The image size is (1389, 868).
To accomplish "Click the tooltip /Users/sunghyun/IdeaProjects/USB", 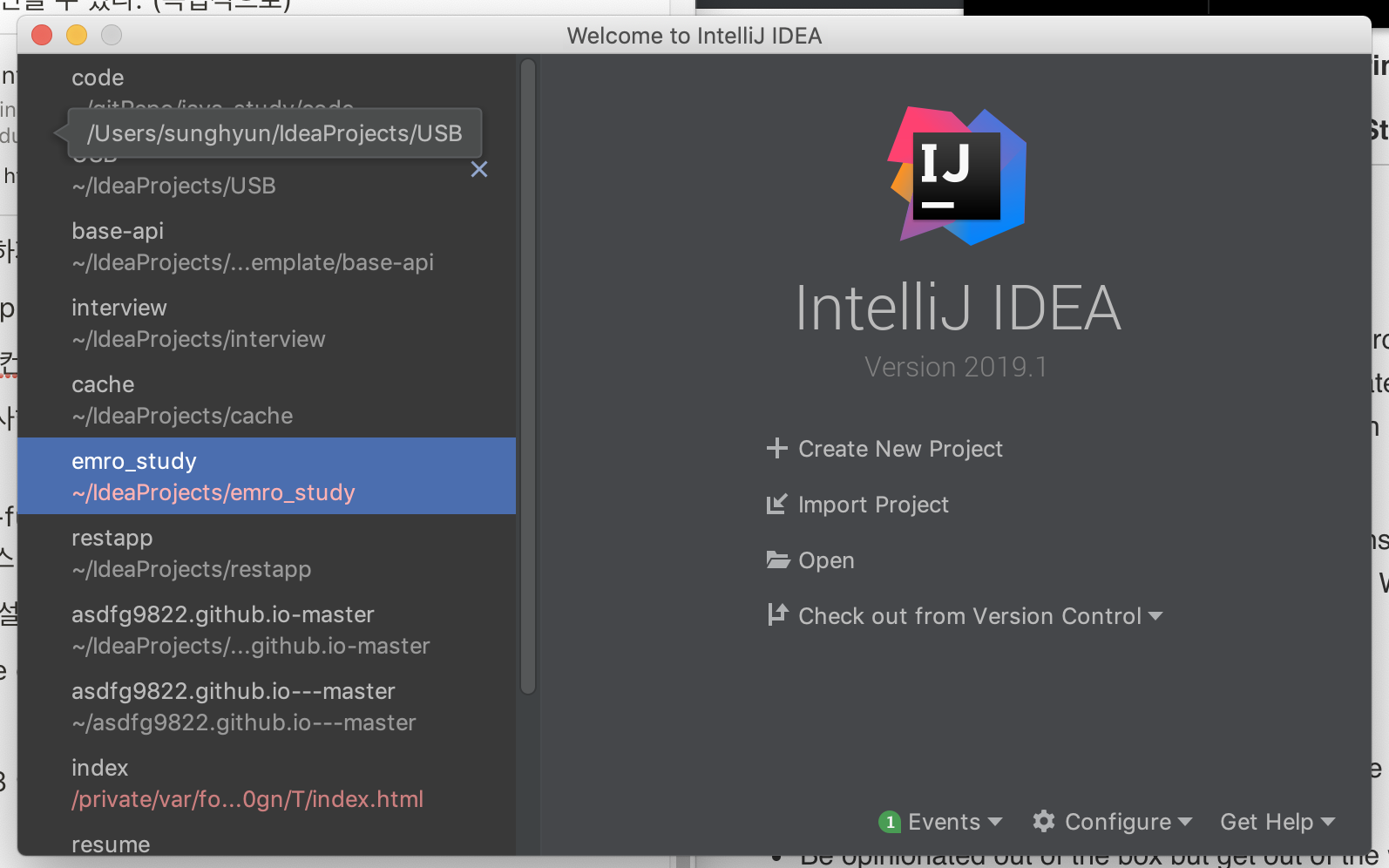I will 274,133.
